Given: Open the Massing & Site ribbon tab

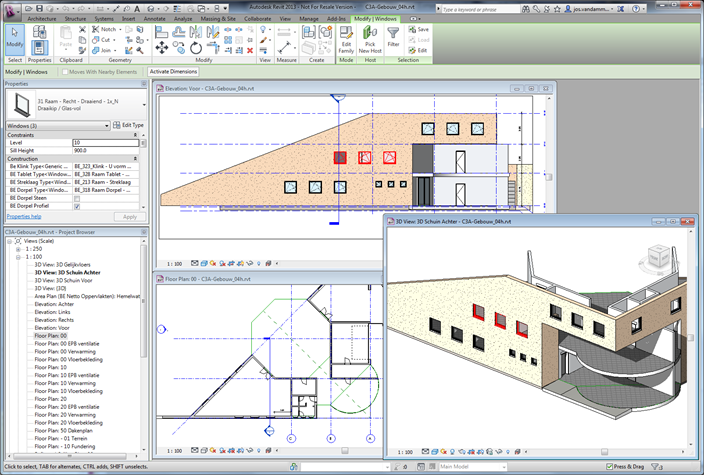Looking at the screenshot, I should click(218, 19).
